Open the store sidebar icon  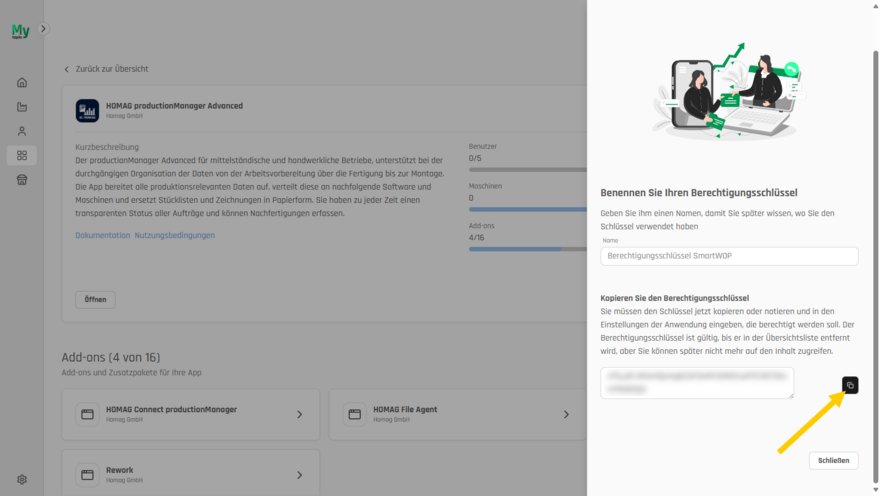click(22, 180)
